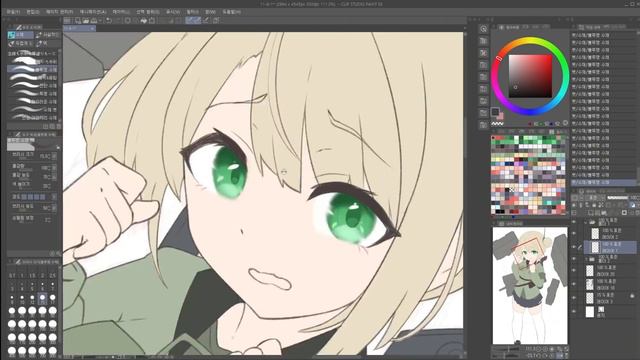Select the highlighted brush size preset dot

(42, 298)
